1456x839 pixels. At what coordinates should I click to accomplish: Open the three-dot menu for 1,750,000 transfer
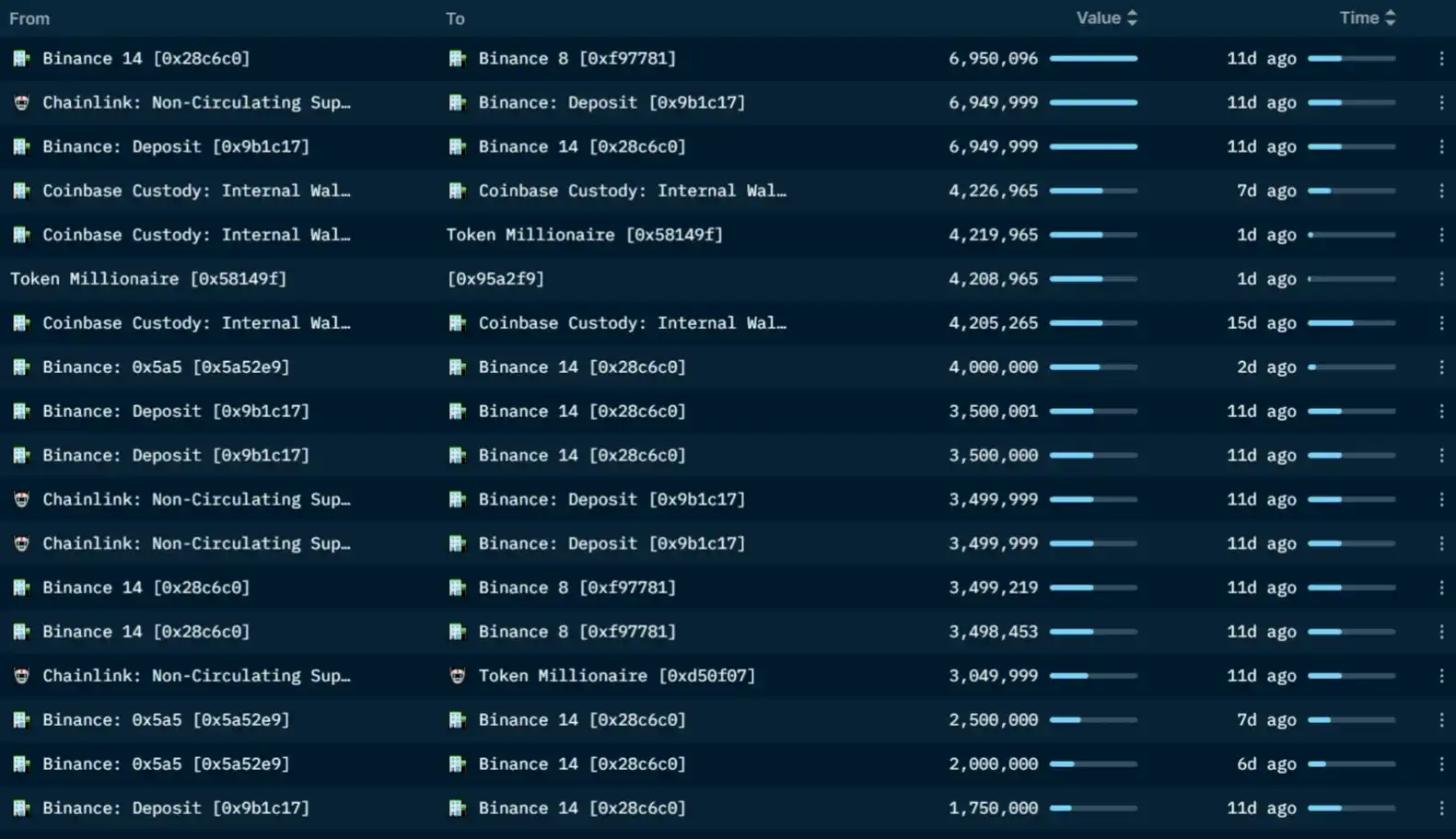click(1441, 809)
